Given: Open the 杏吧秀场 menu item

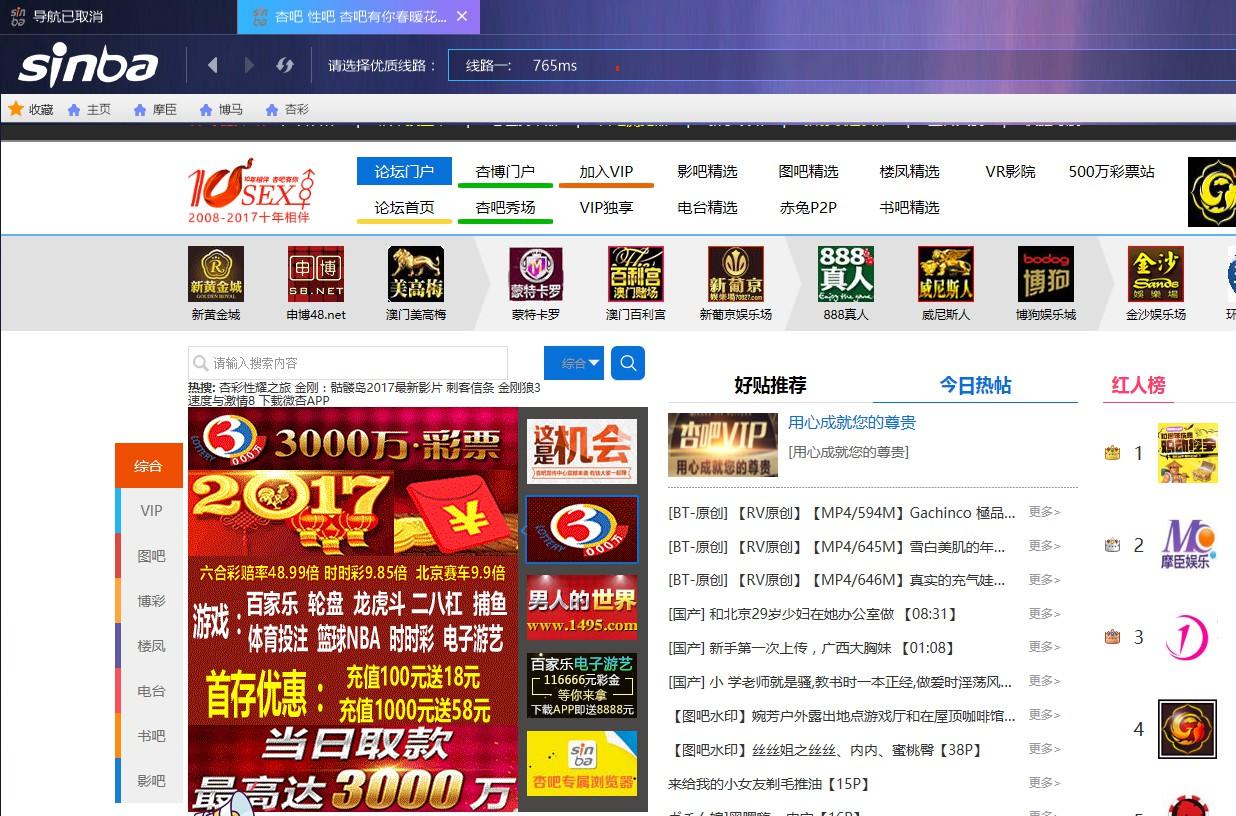Looking at the screenshot, I should pos(505,207).
